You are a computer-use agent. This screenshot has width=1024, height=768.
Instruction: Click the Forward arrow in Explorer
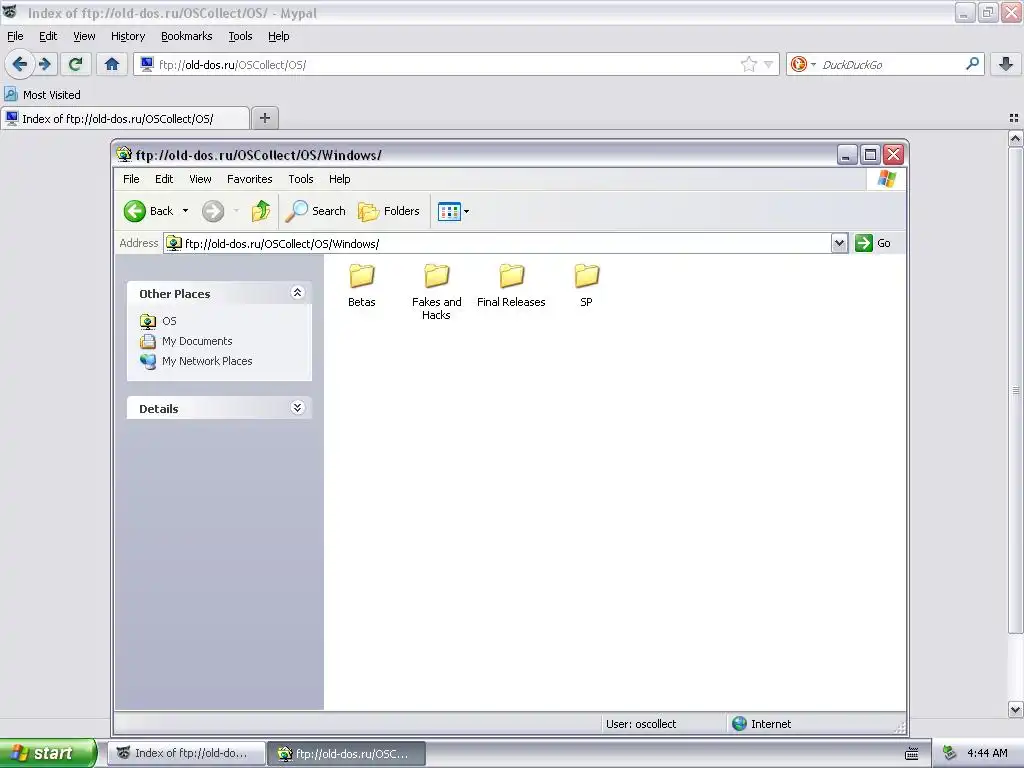(x=213, y=211)
